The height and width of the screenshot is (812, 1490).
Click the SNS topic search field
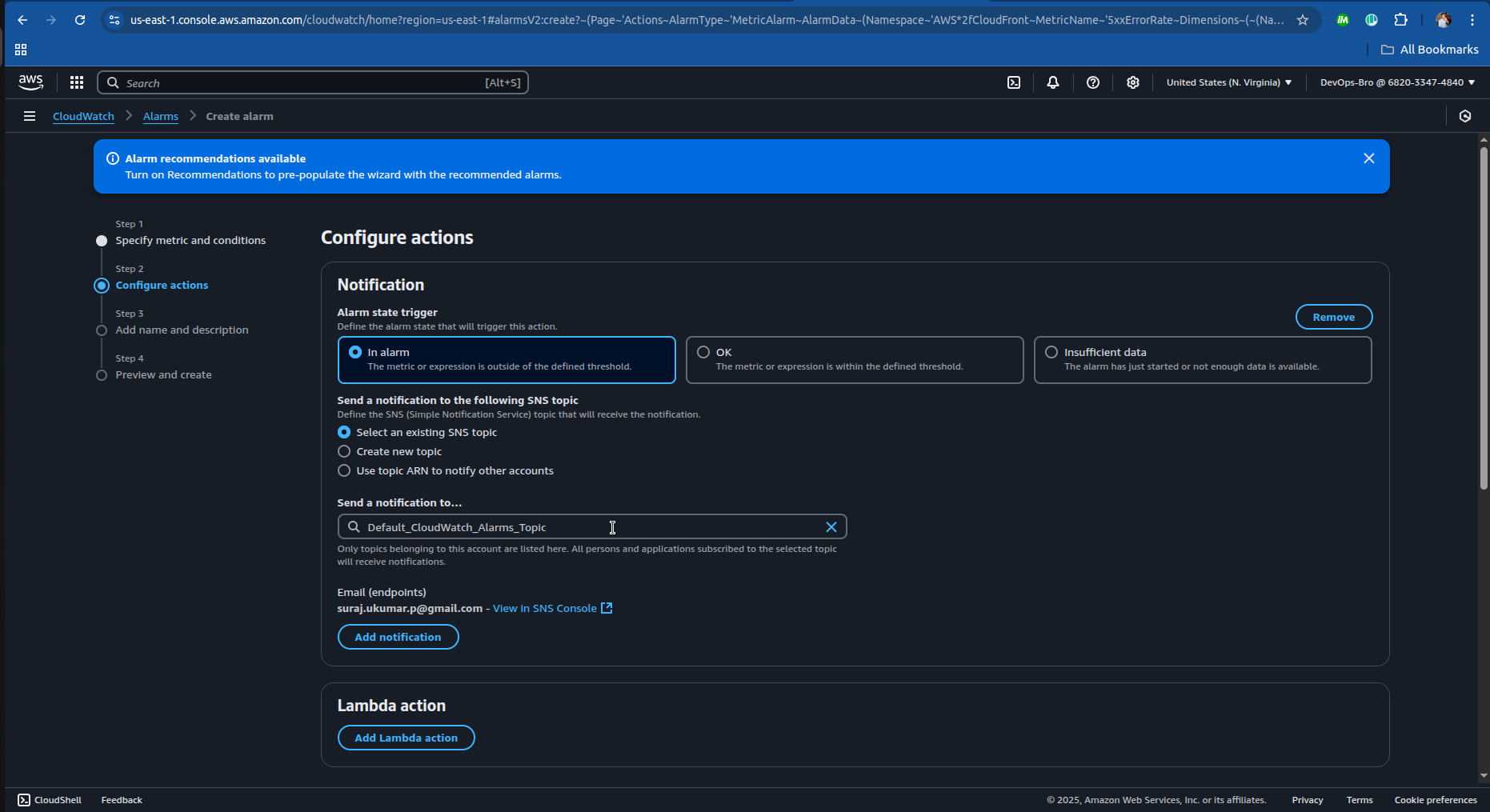(x=592, y=526)
